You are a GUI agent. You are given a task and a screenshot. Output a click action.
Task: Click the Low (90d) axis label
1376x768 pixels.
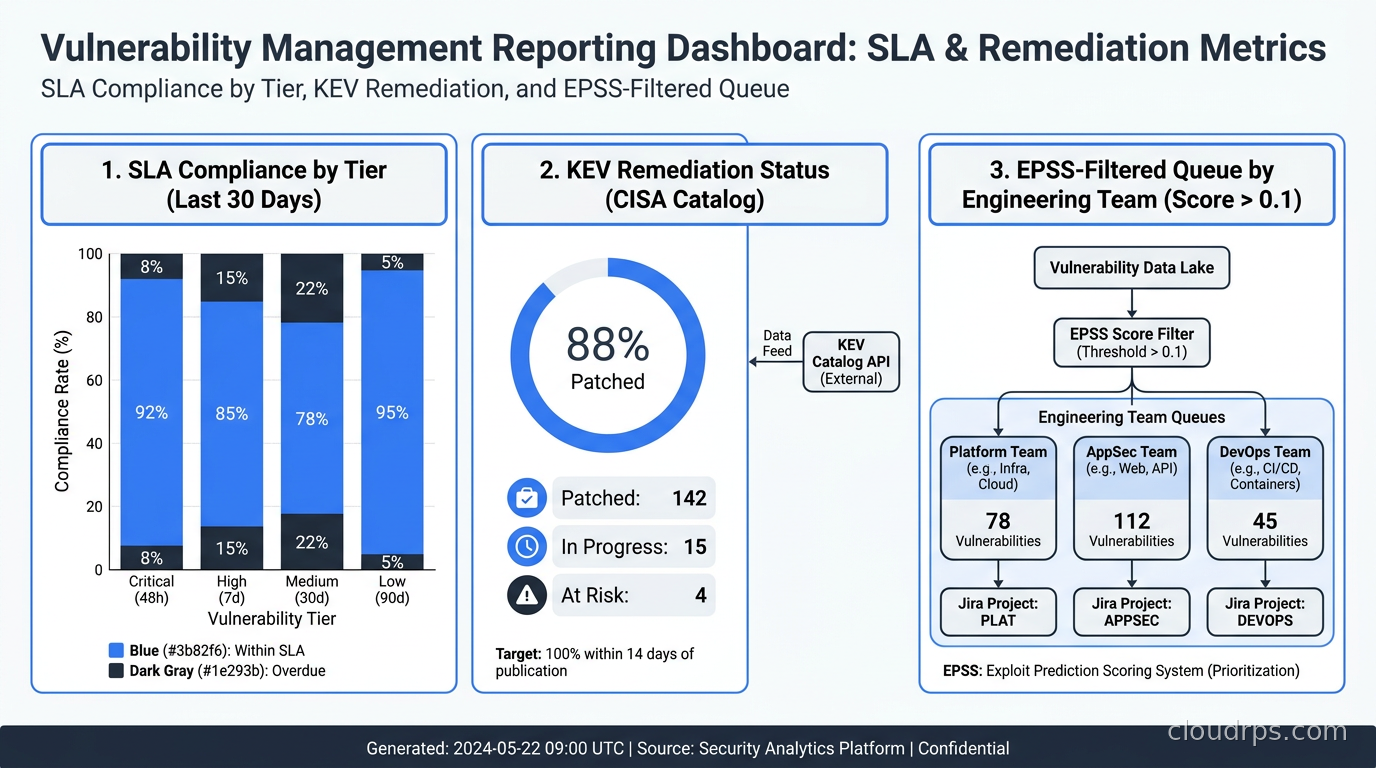pos(392,589)
